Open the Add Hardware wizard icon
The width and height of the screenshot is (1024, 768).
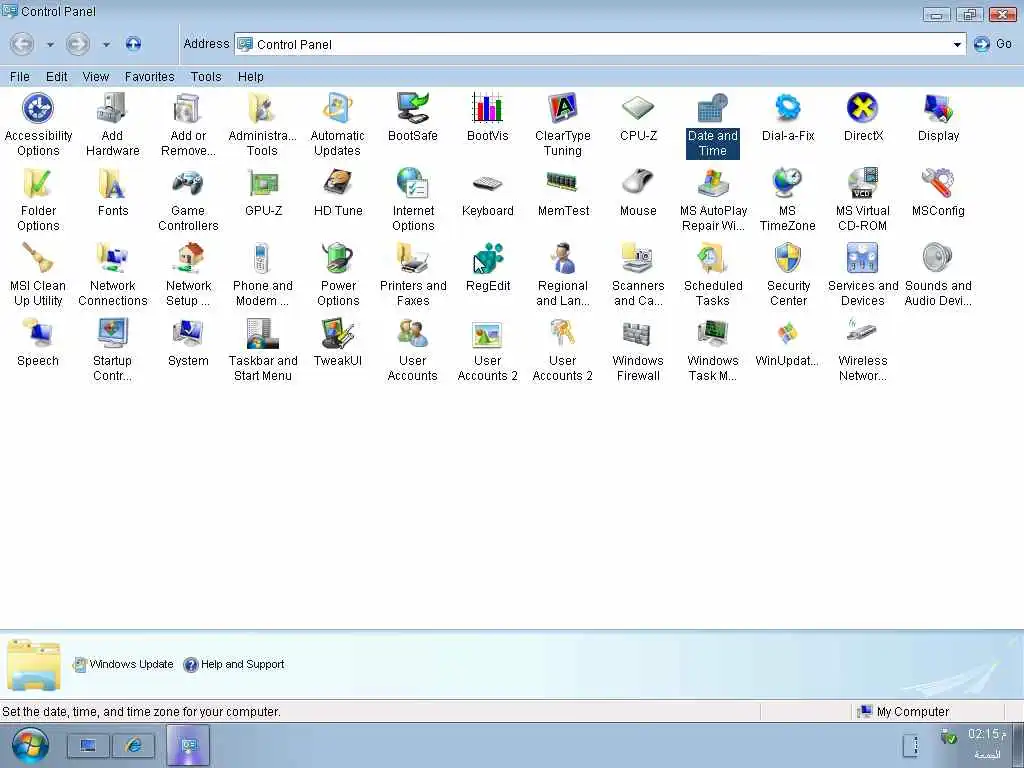[x=112, y=109]
